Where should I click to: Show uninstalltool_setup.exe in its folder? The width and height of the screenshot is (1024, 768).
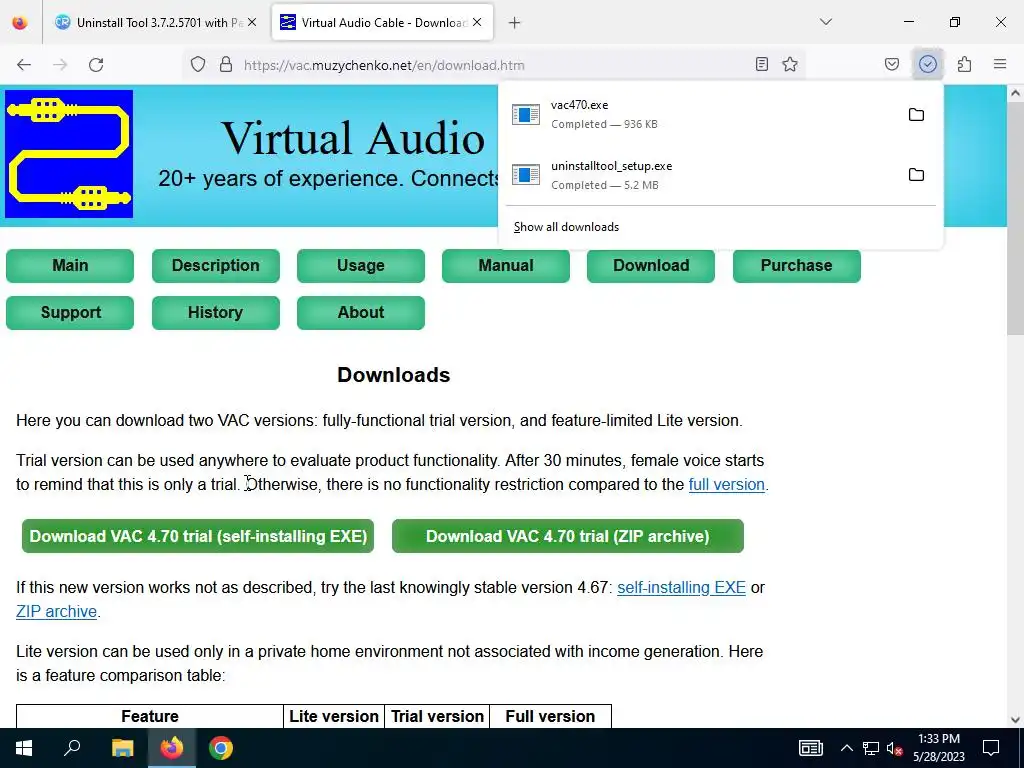(x=916, y=175)
